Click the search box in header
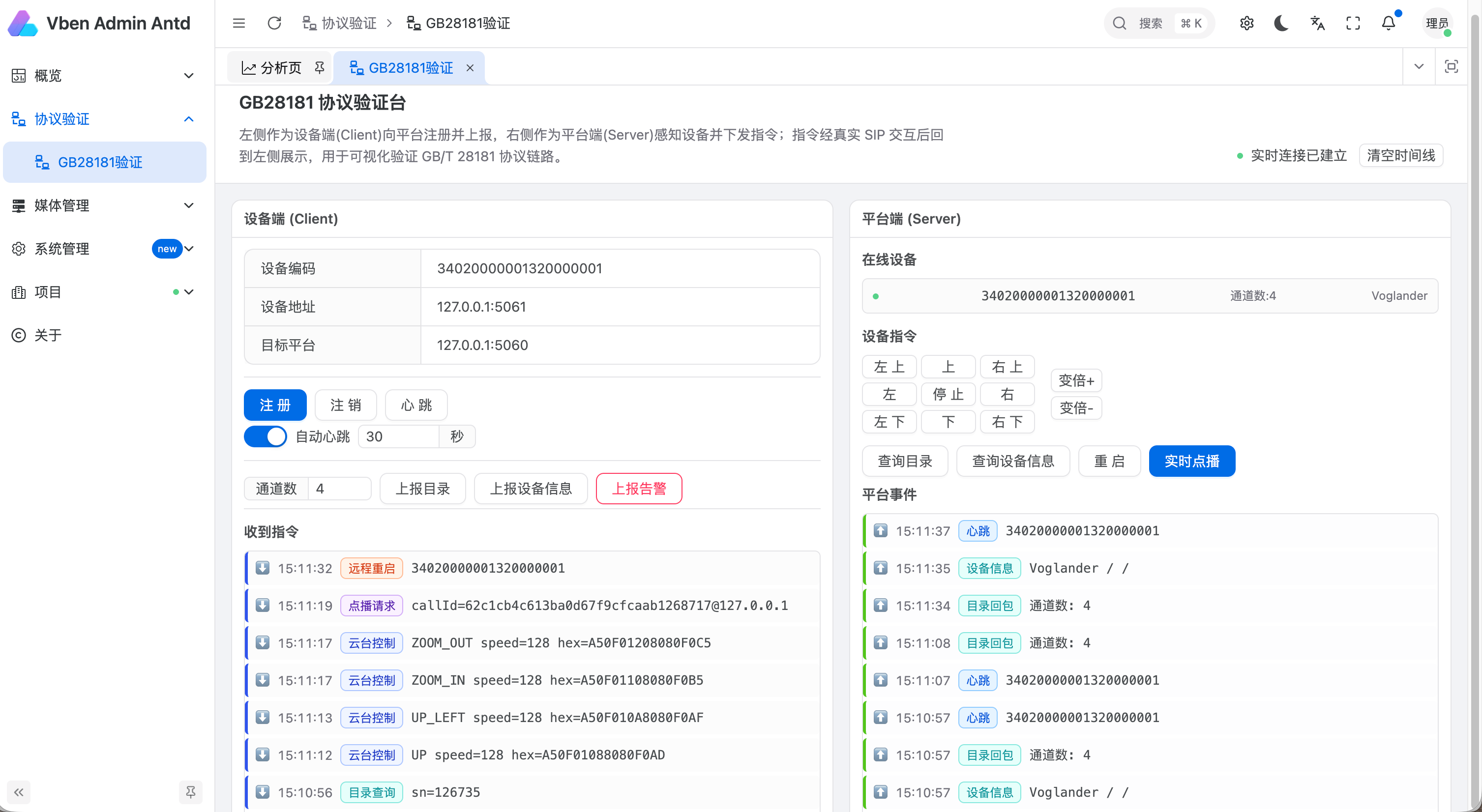The image size is (1482, 812). point(1158,23)
